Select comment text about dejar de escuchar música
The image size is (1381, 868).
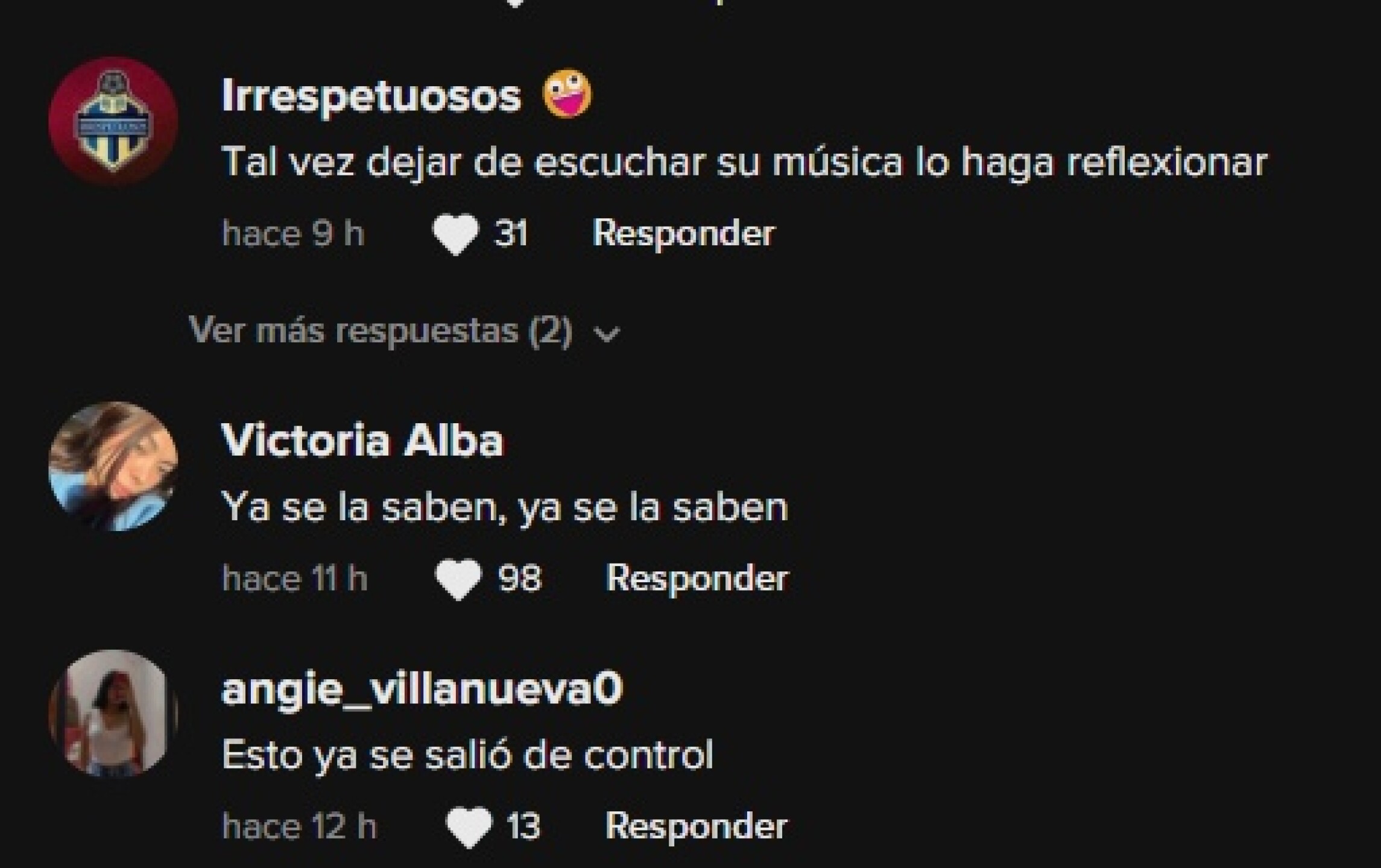[745, 163]
